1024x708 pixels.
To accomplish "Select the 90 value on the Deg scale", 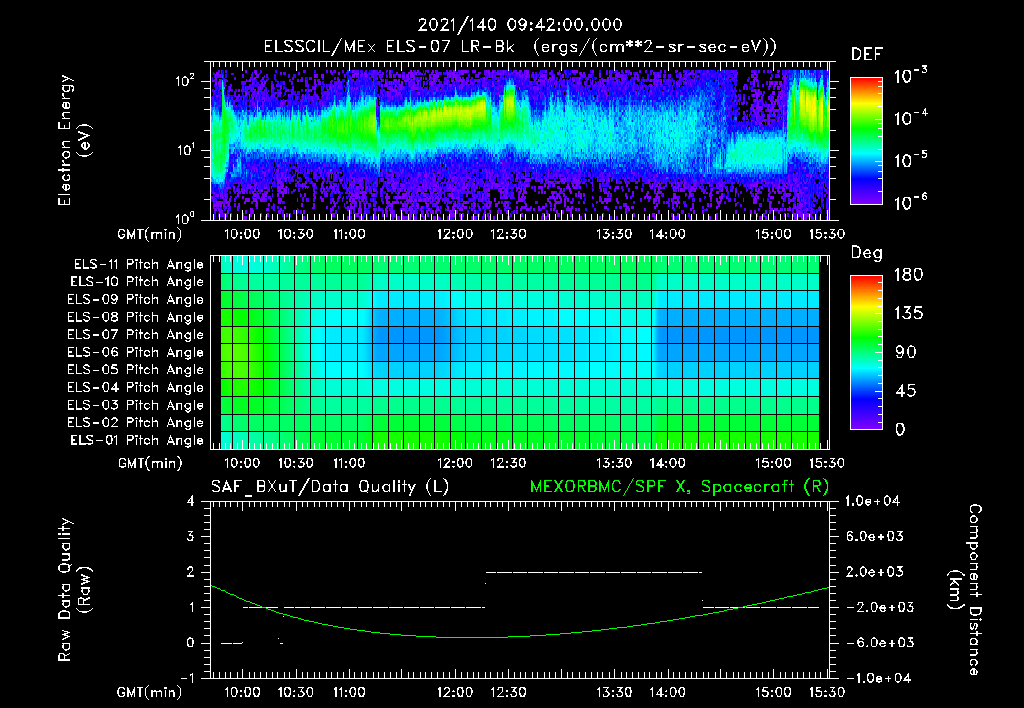I will pyautogui.click(x=905, y=353).
